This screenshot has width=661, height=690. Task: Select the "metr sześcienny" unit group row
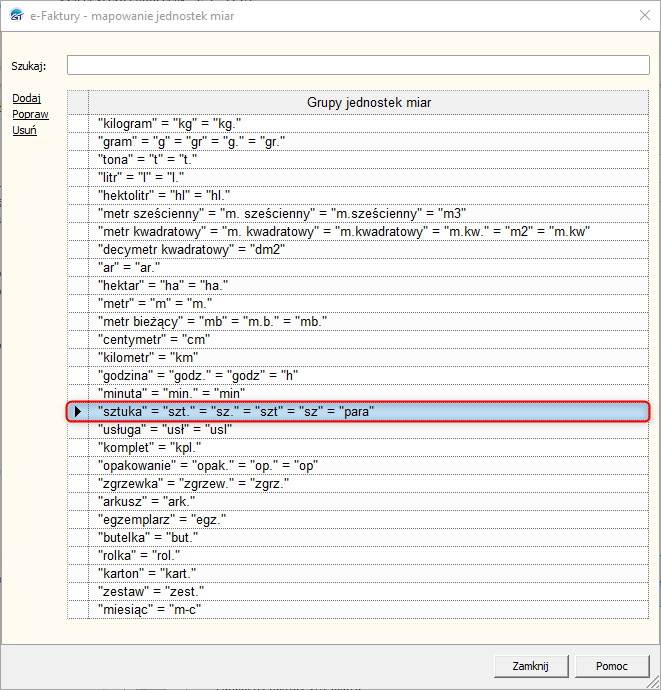pyautogui.click(x=282, y=213)
